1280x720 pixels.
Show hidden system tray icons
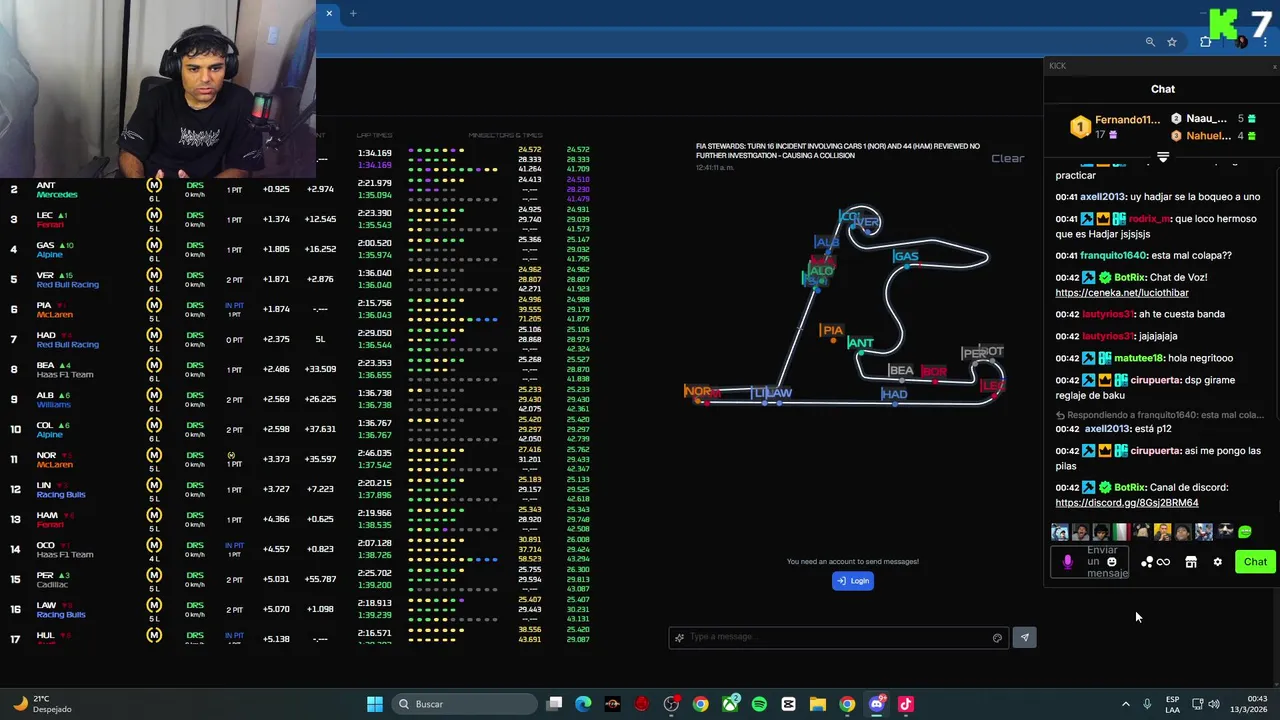[x=1125, y=704]
